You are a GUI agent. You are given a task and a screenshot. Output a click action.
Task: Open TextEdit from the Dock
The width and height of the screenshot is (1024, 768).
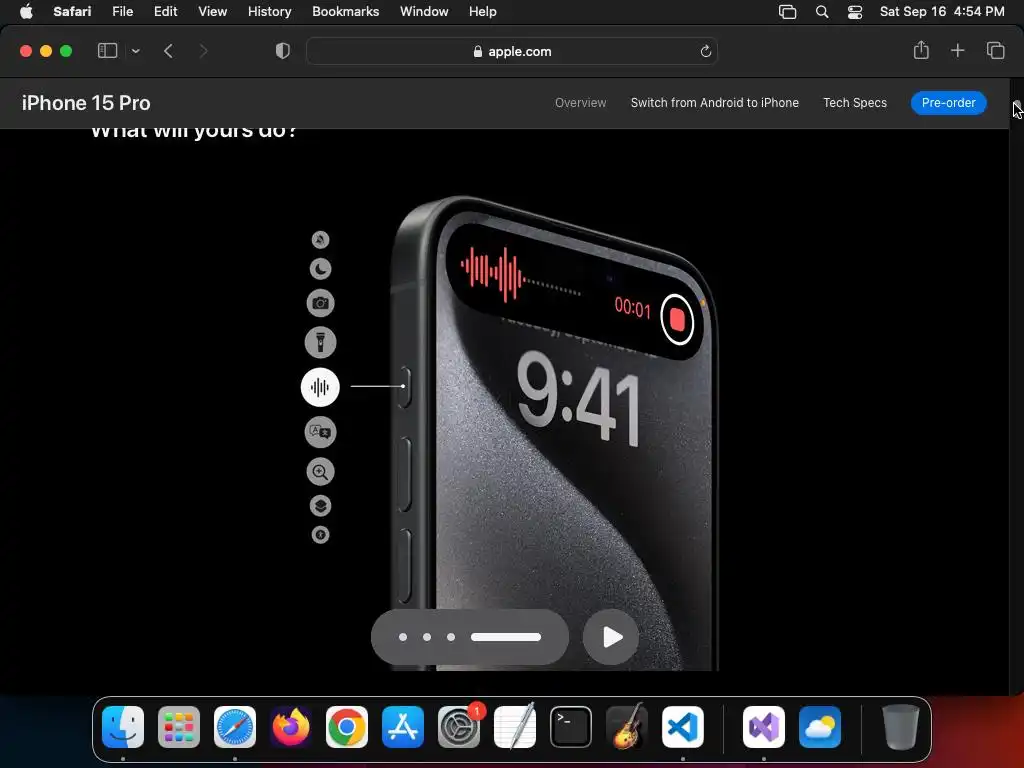515,727
